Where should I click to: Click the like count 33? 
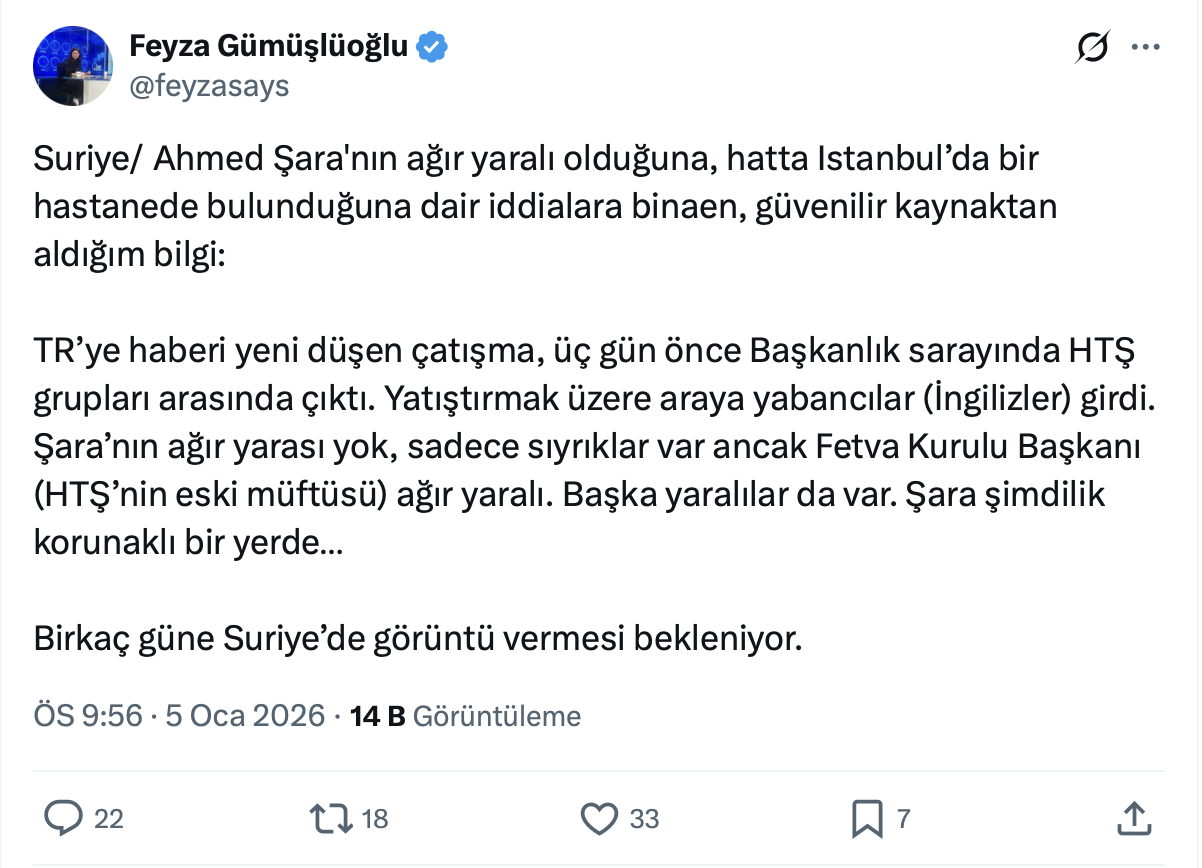pyautogui.click(x=645, y=820)
